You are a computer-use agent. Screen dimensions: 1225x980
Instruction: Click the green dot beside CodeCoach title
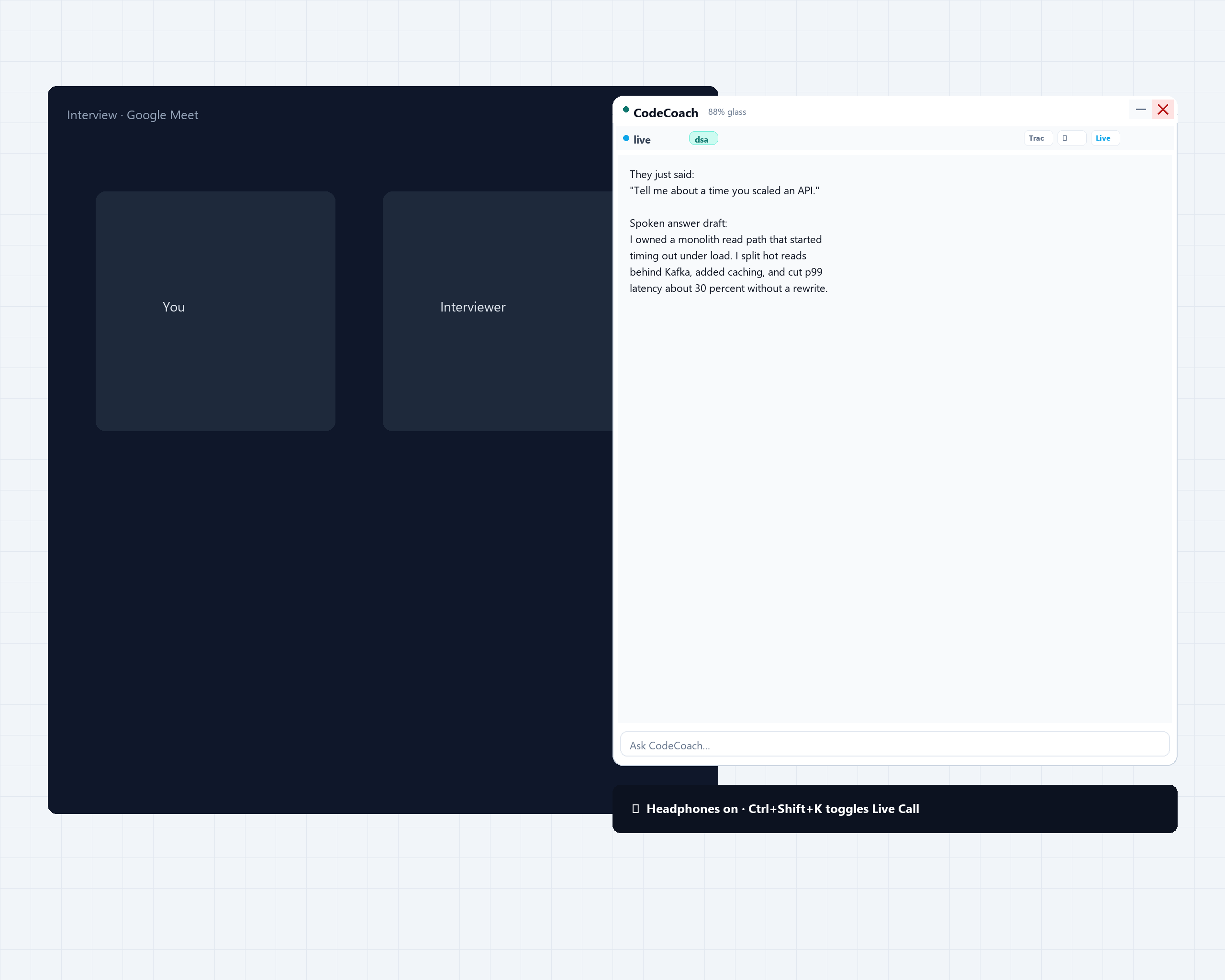625,109
